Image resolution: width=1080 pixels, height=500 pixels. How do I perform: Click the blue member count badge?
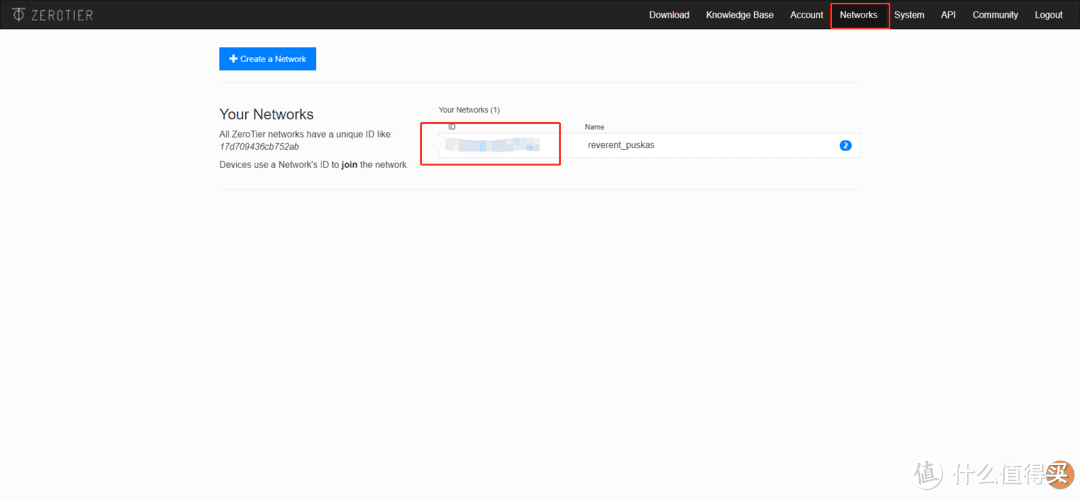tap(845, 145)
